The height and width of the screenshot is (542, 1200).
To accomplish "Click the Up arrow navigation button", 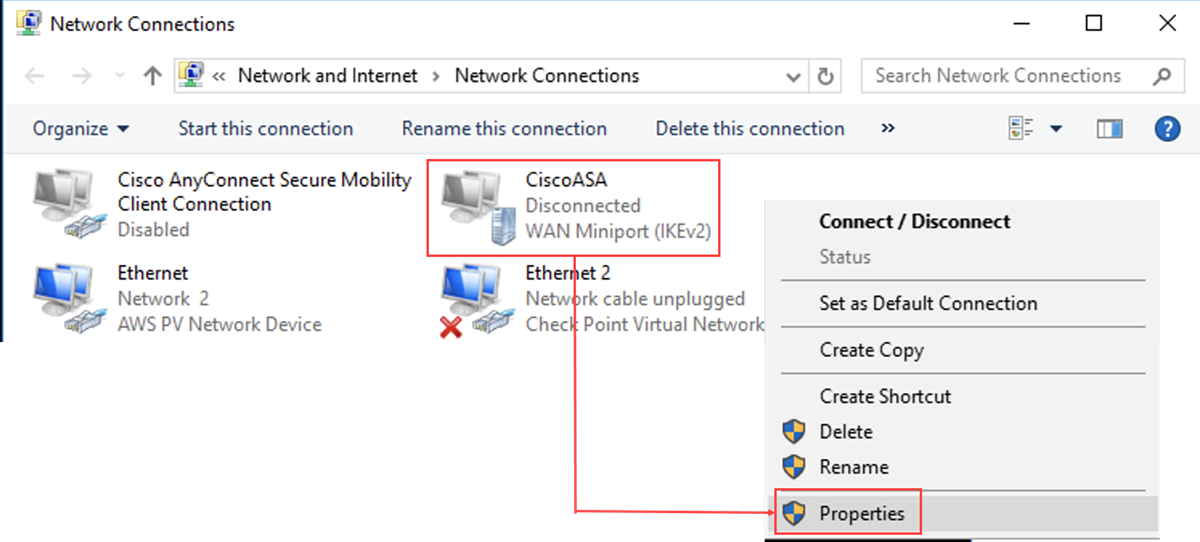I will [x=152, y=76].
